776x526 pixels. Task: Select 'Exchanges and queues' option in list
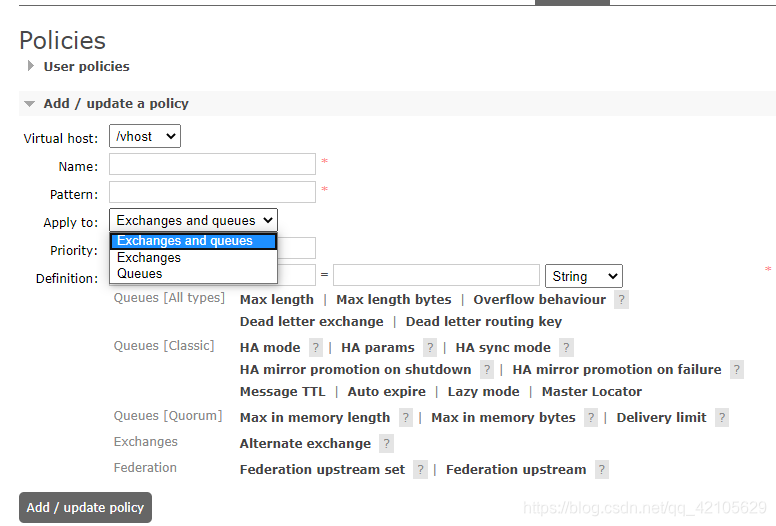pos(193,241)
